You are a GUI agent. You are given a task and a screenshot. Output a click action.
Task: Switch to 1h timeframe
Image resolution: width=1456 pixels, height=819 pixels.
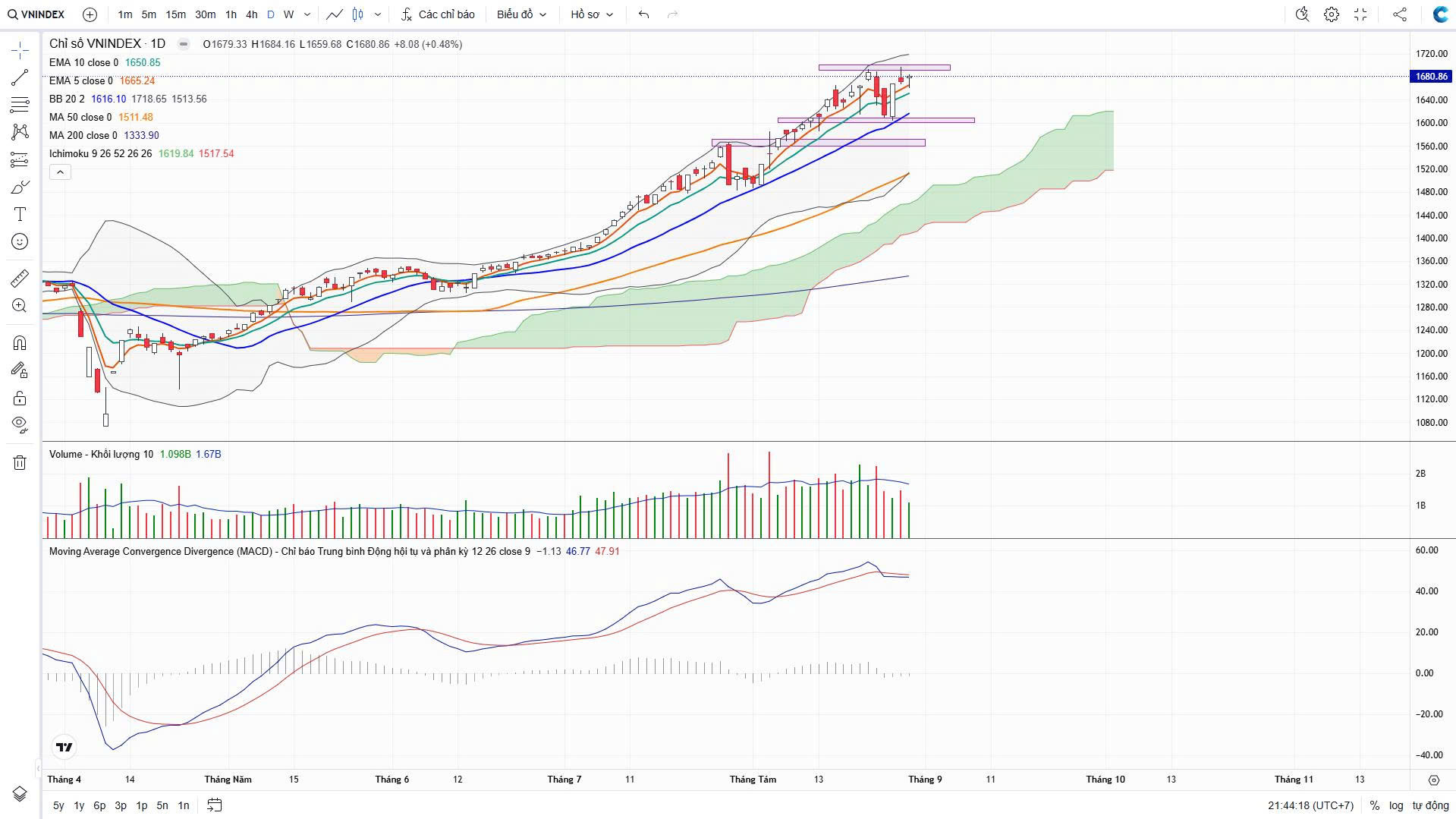click(231, 14)
